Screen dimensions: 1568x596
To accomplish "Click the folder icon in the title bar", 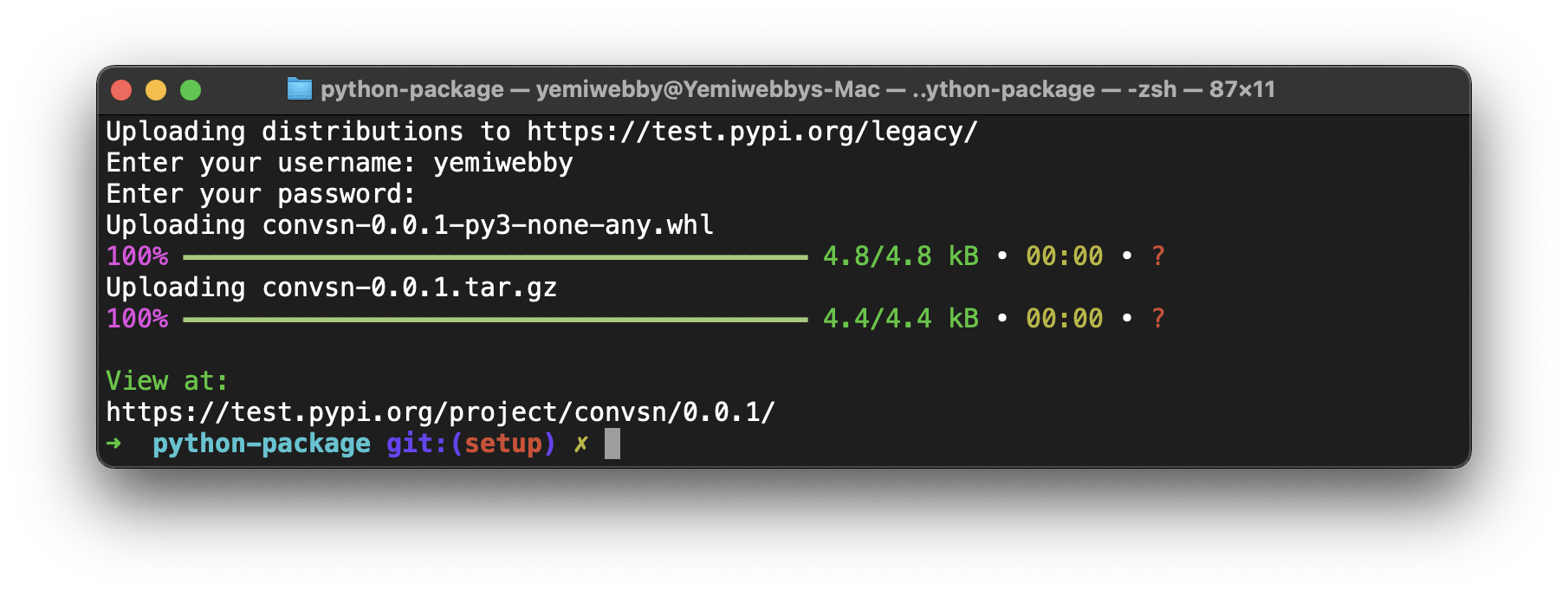I will pos(298,89).
